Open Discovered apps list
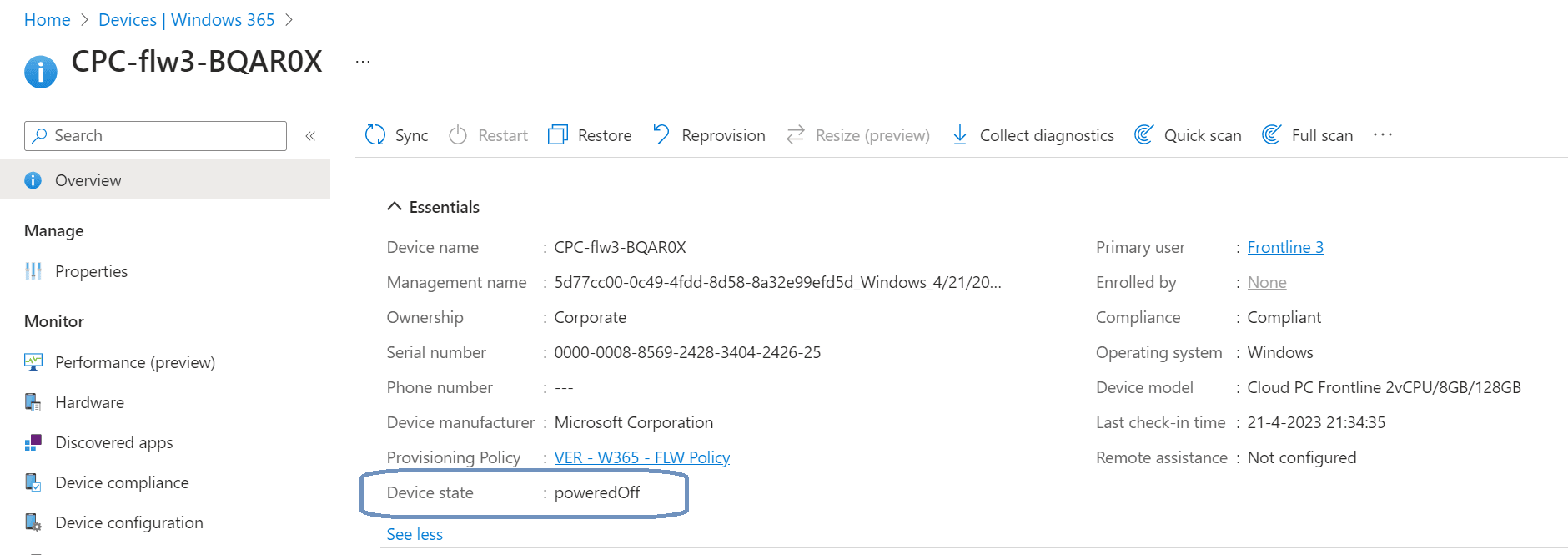The image size is (1568, 555). (x=113, y=442)
